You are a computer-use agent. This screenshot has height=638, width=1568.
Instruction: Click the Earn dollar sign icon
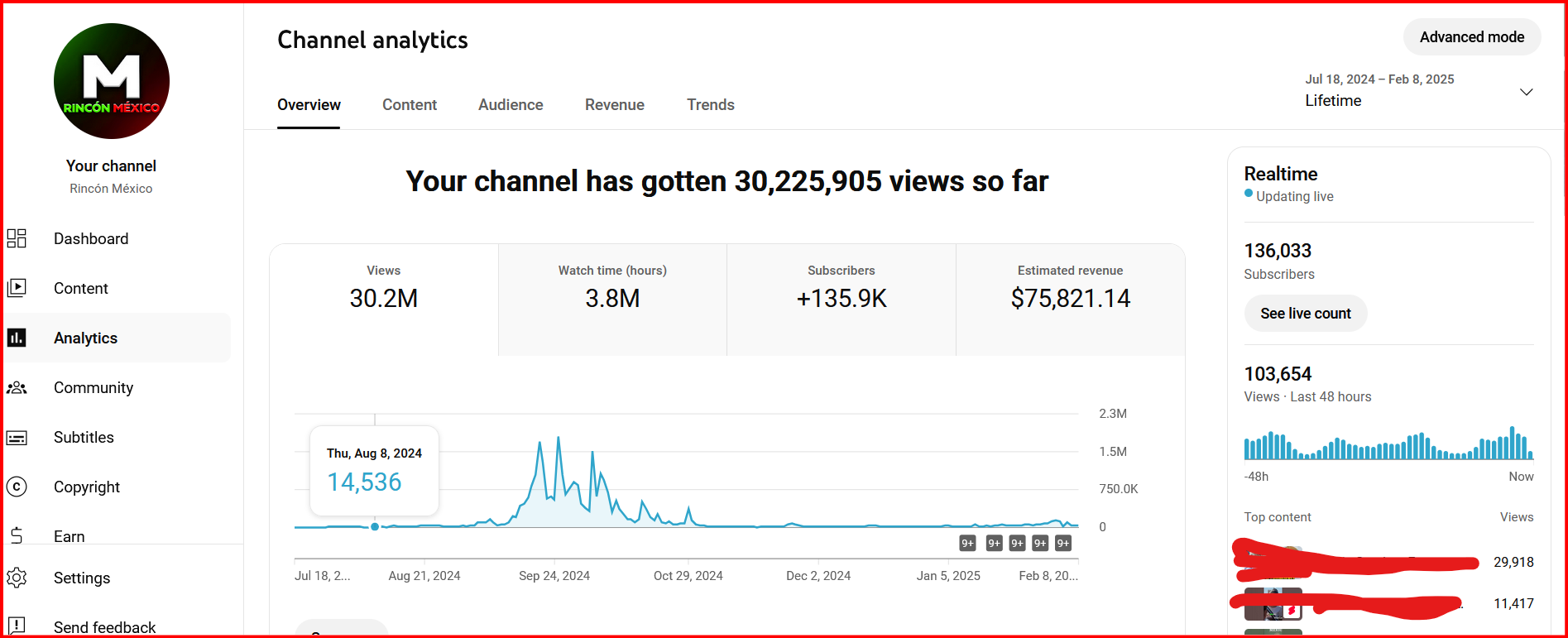[17, 535]
